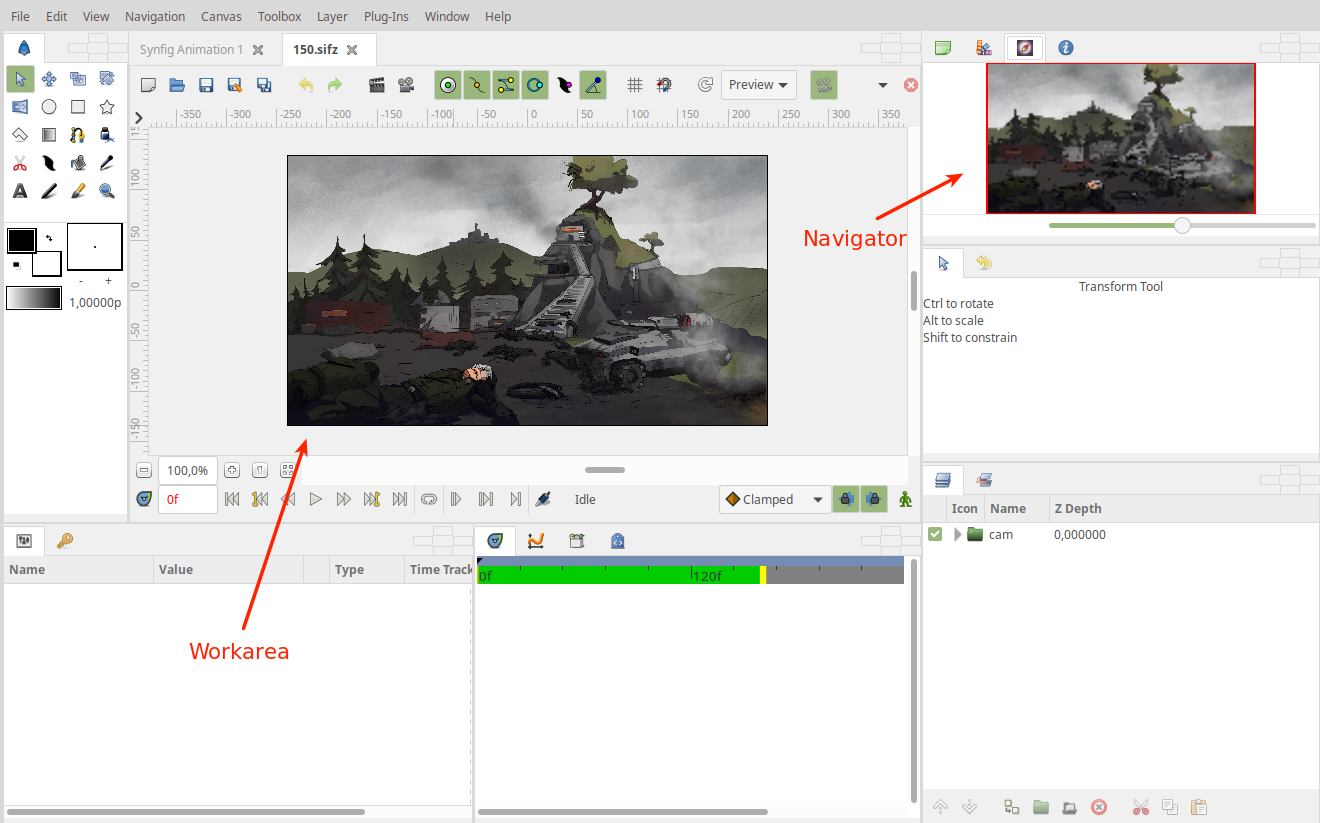Open the Canvas menu
Image resolution: width=1320 pixels, height=823 pixels.
click(221, 16)
